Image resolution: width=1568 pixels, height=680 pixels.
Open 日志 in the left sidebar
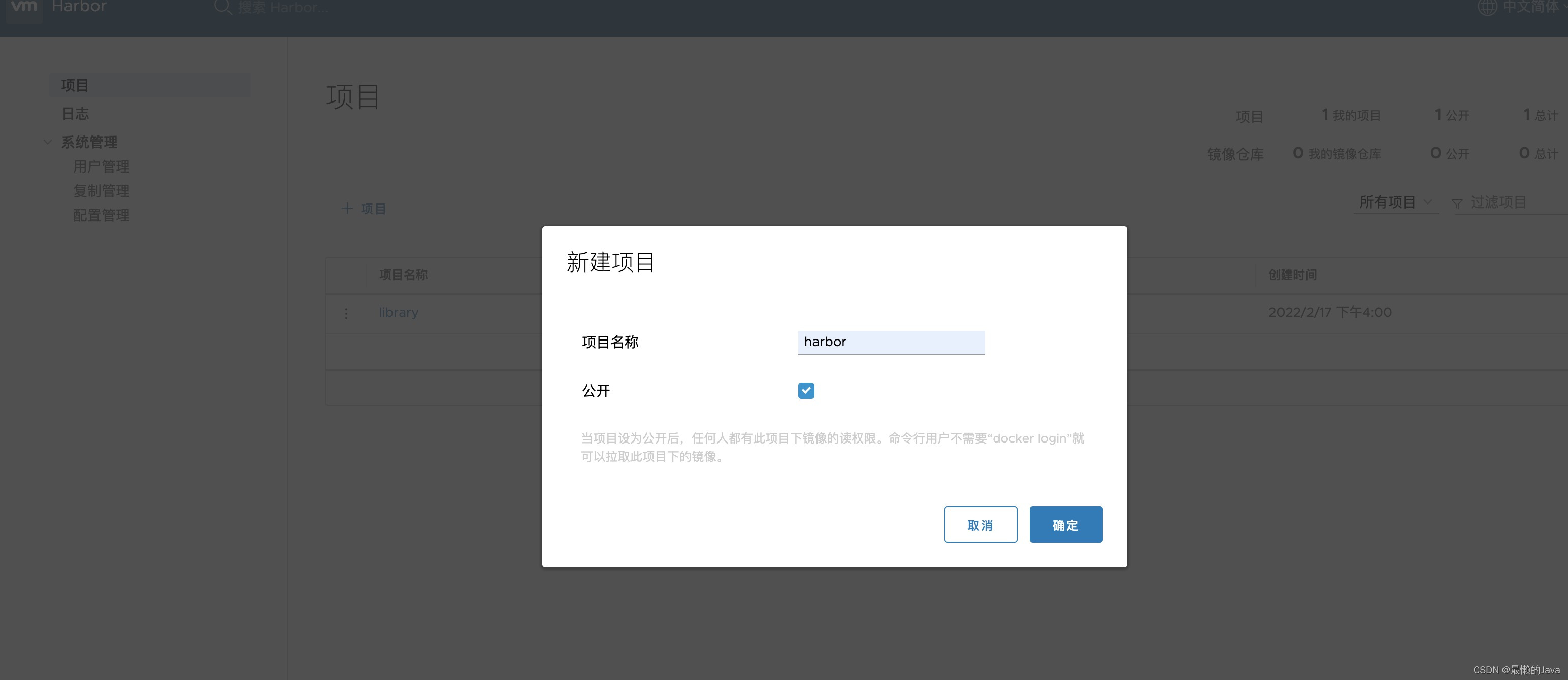[x=76, y=114]
